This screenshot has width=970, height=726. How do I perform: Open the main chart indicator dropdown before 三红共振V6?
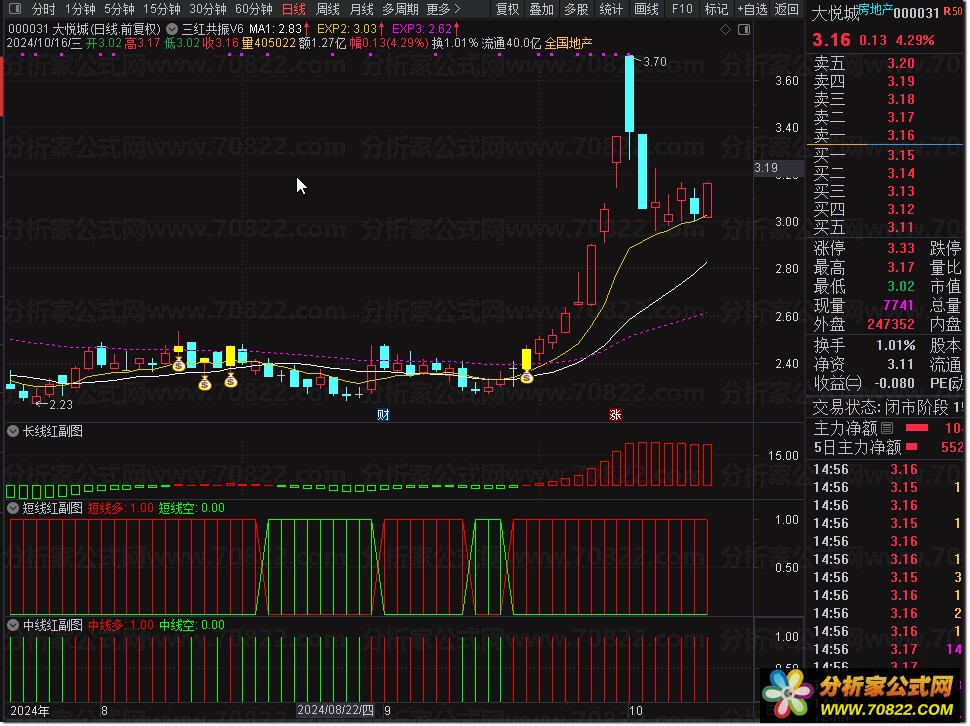point(172,29)
